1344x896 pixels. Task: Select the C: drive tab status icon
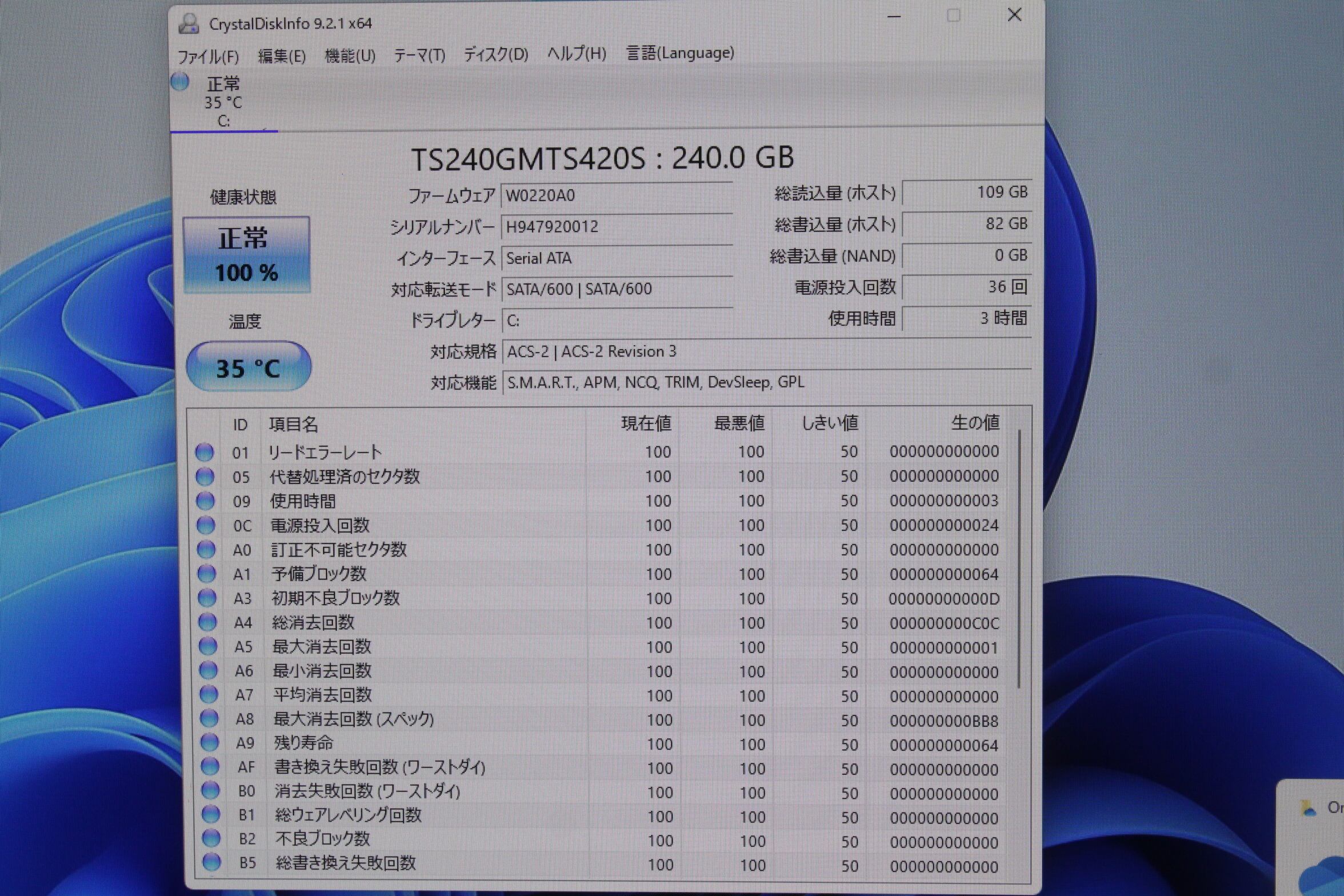[x=180, y=82]
